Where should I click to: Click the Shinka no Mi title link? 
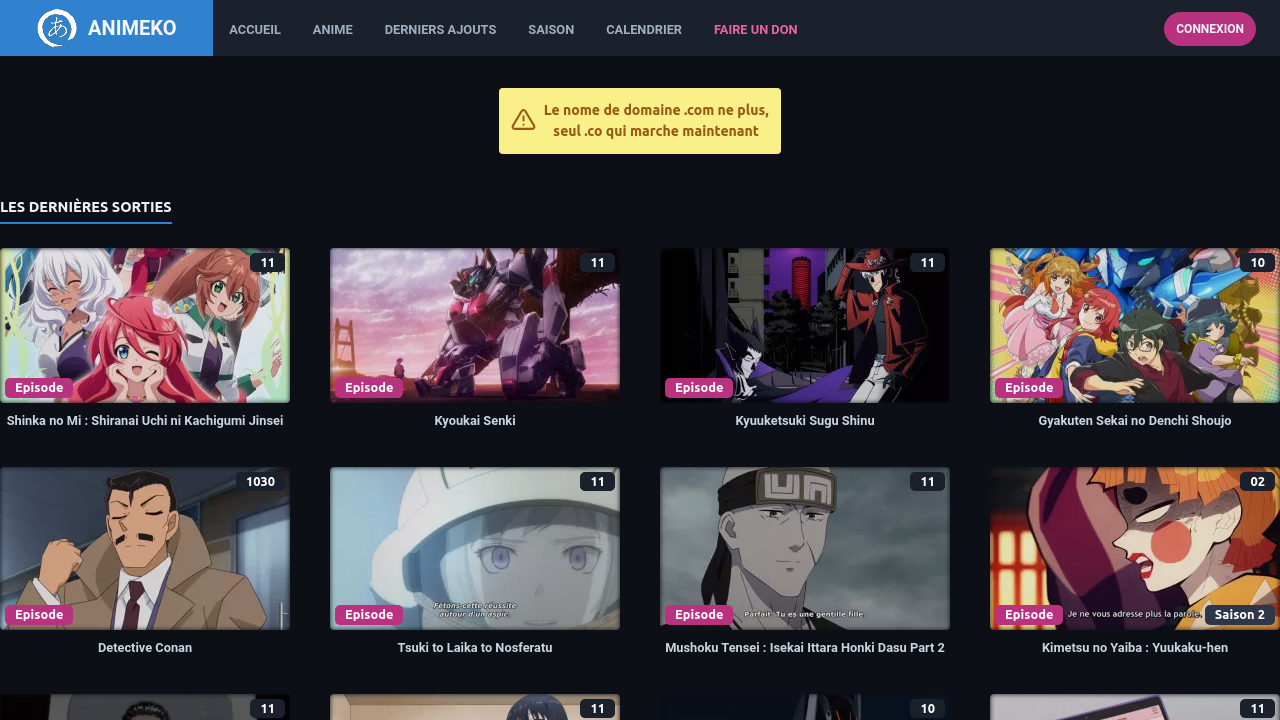click(x=145, y=421)
